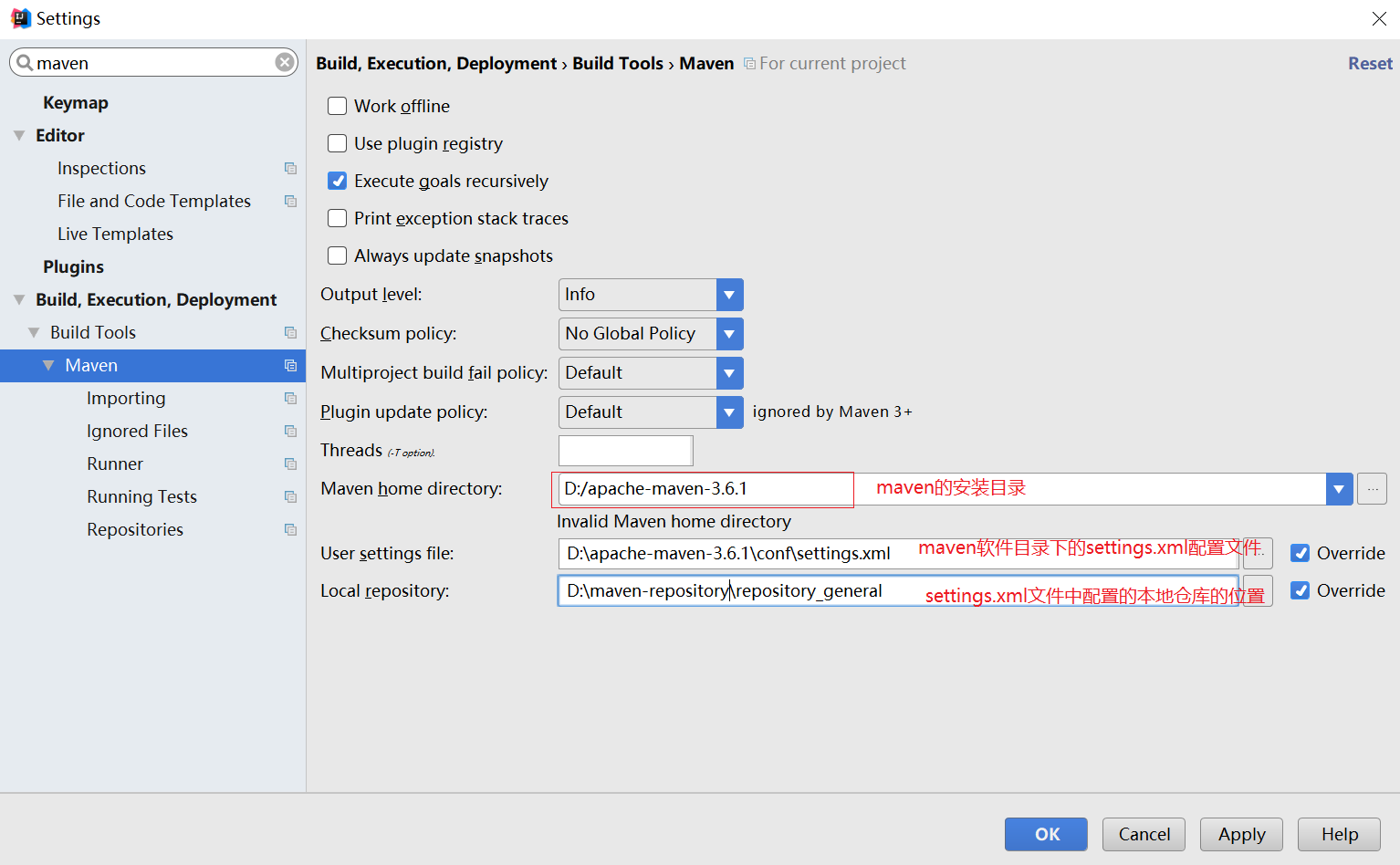The image size is (1400, 865).
Task: Enable Print exception stack traces
Action: pyautogui.click(x=337, y=218)
